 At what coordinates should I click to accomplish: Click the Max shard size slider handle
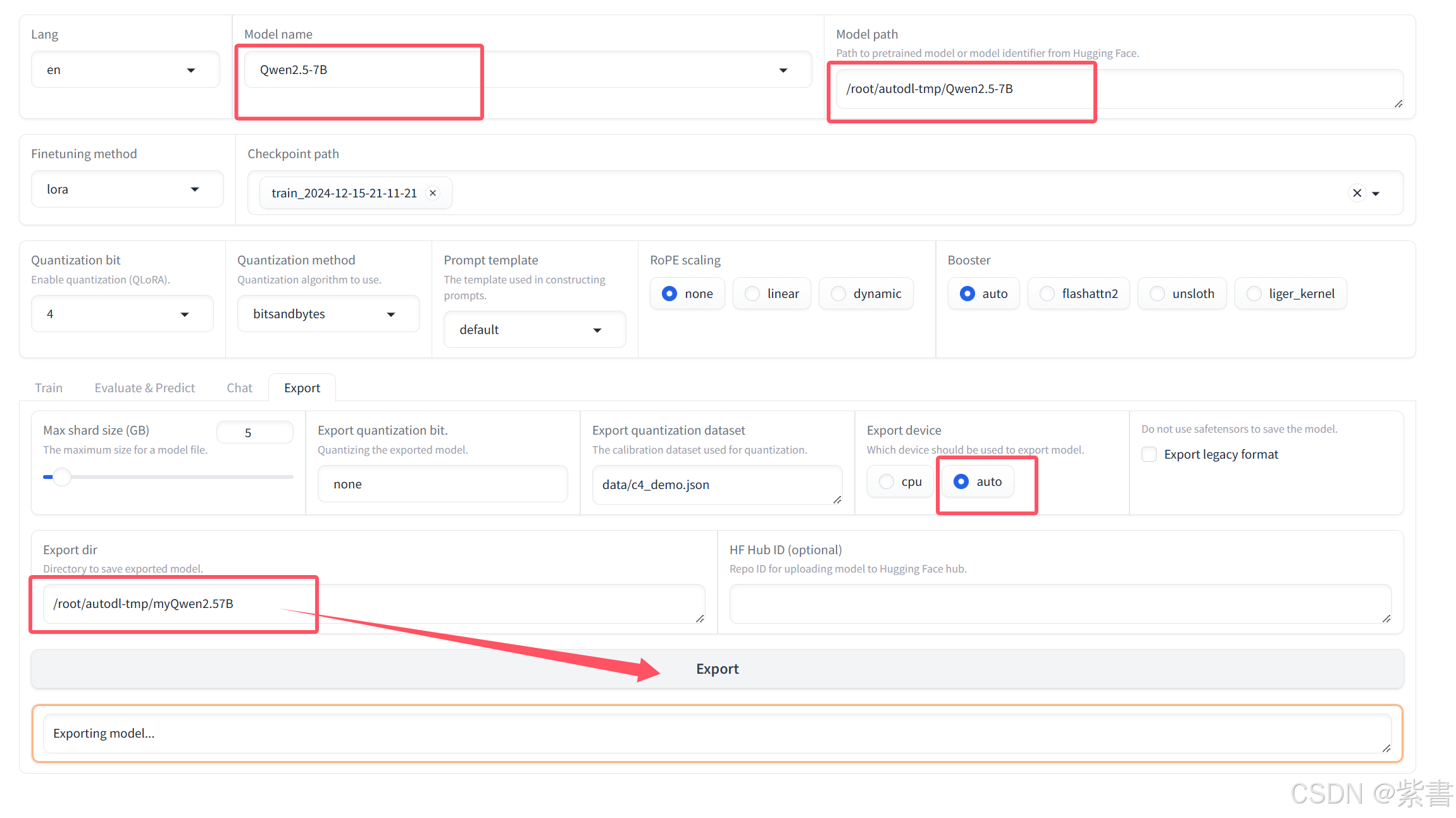pos(61,477)
